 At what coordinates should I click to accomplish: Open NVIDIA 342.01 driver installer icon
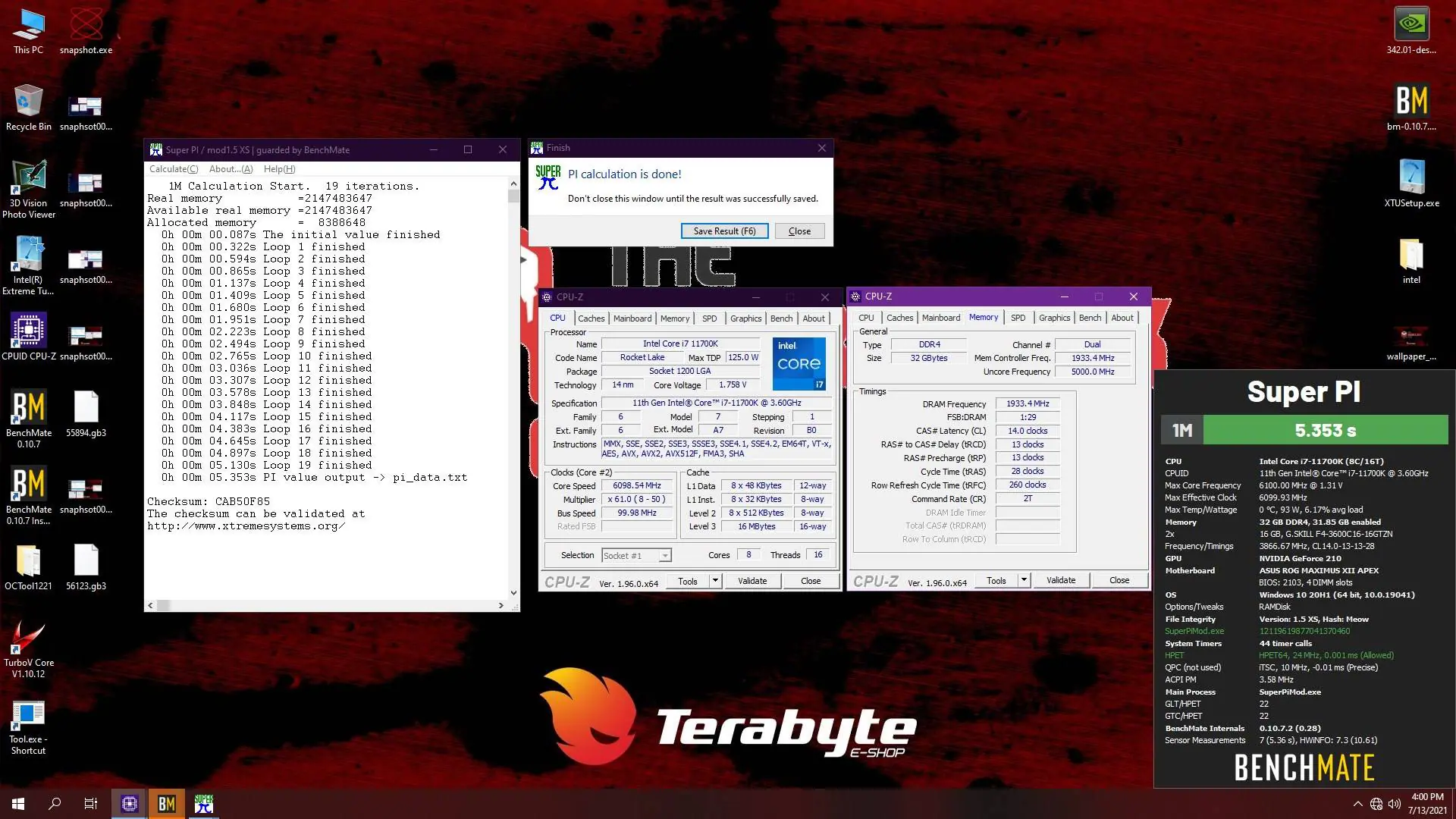click(x=1411, y=32)
